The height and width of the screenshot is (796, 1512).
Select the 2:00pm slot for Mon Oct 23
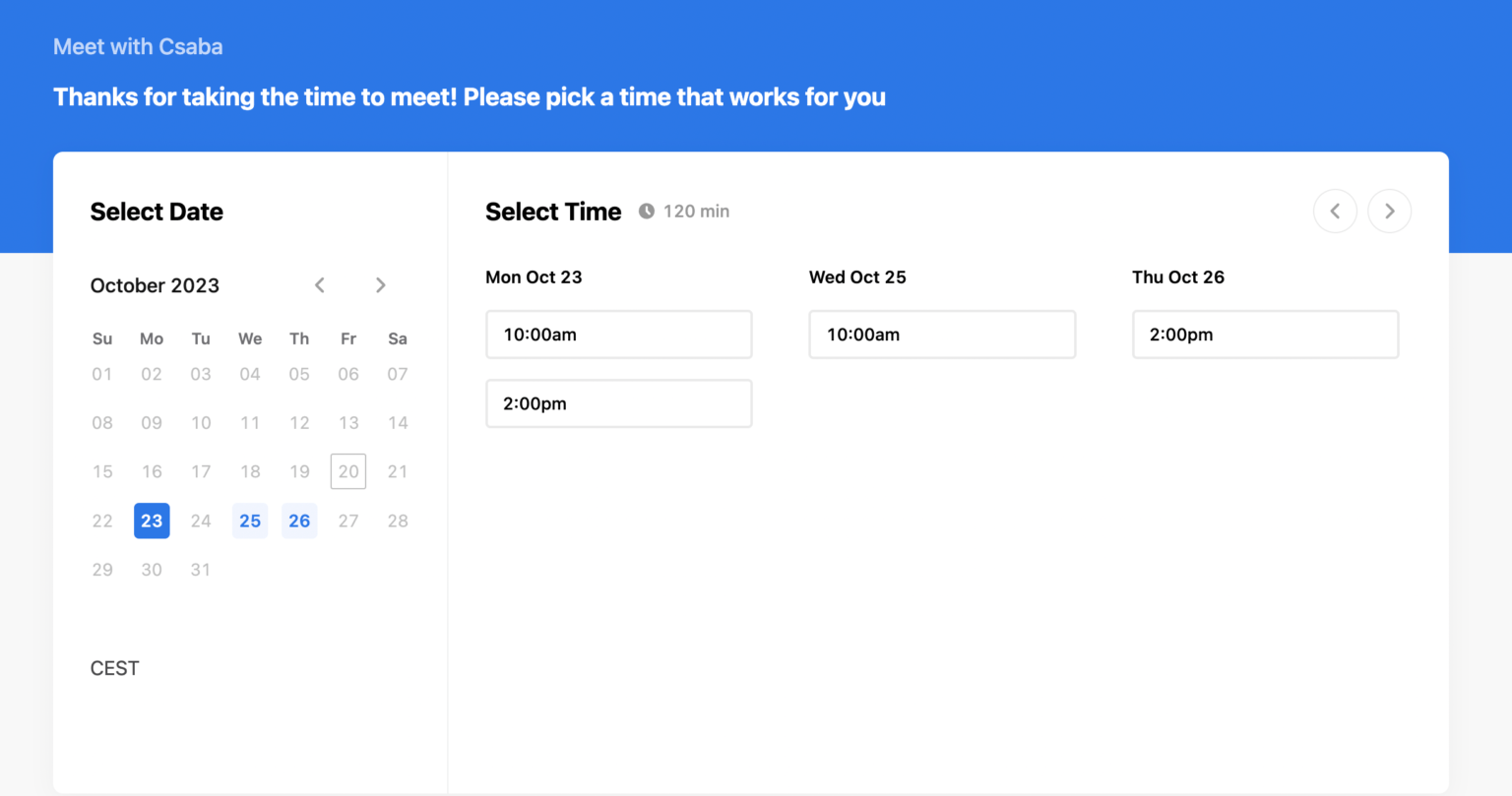[x=618, y=403]
